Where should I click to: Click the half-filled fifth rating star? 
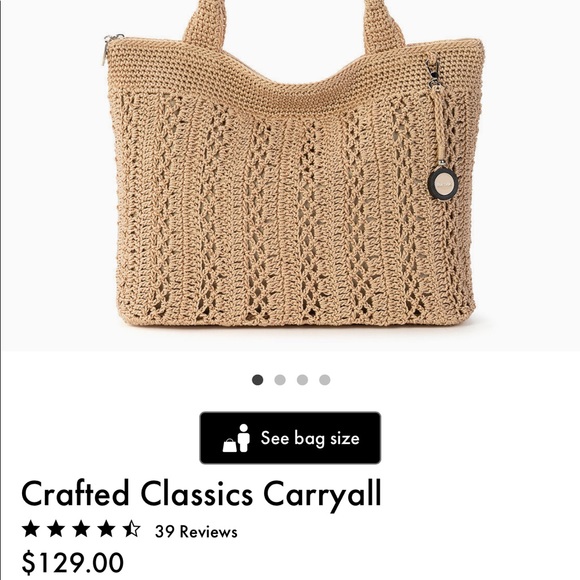[132, 529]
